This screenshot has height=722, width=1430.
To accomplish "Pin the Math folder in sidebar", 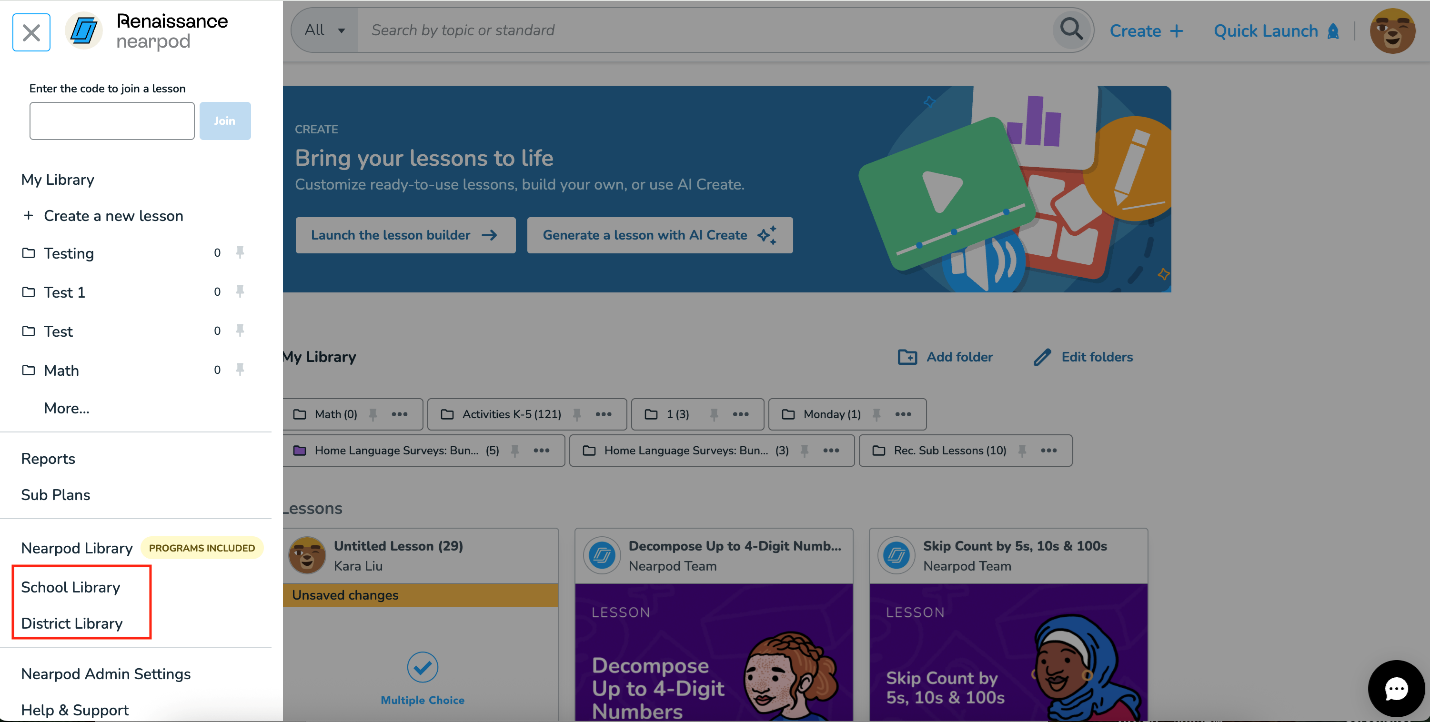I will coord(240,370).
